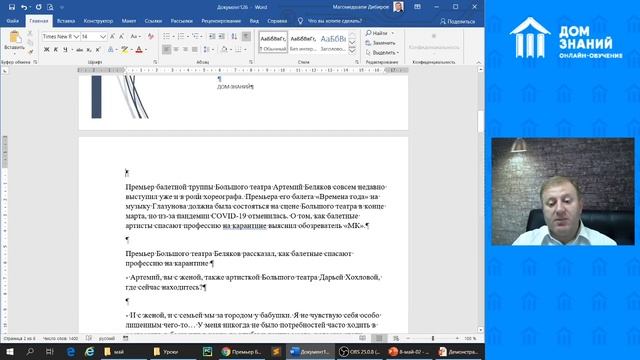
Task: Click the vertical scrollbar thumb
Action: (x=480, y=121)
